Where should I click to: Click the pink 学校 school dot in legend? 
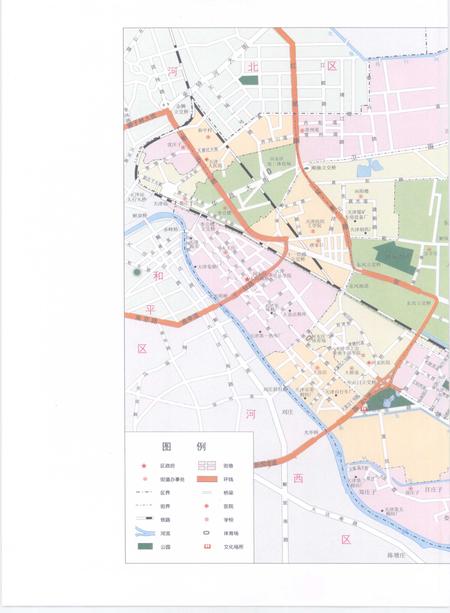(x=207, y=519)
